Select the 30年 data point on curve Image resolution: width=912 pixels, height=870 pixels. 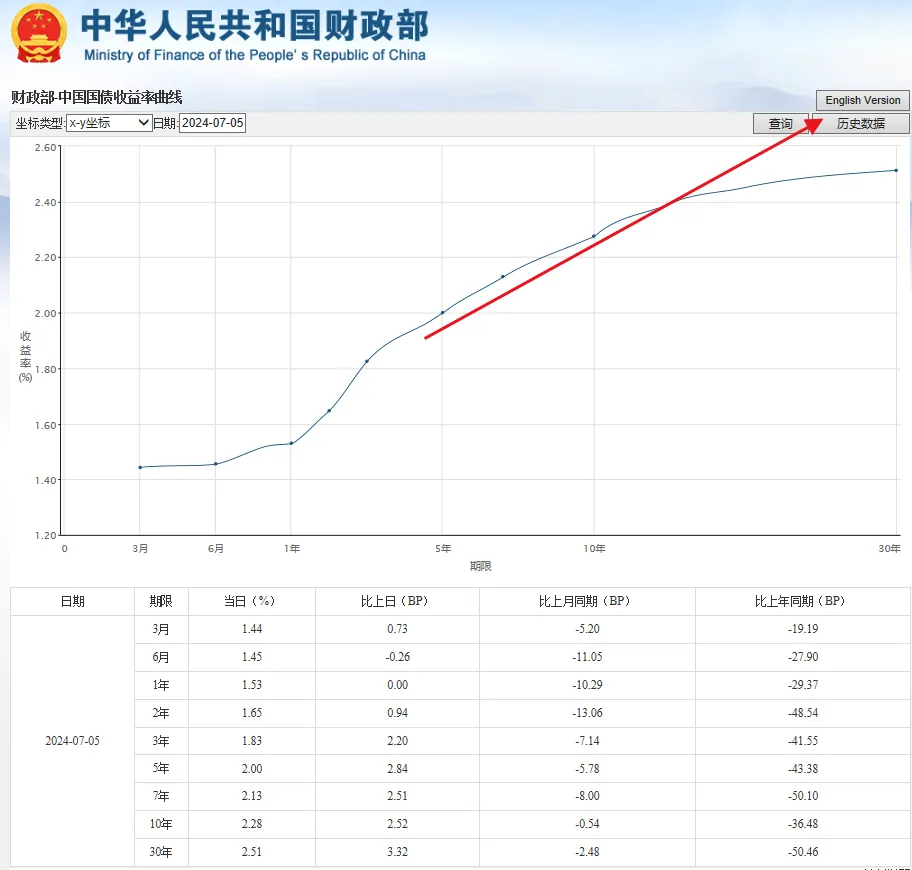[x=896, y=170]
